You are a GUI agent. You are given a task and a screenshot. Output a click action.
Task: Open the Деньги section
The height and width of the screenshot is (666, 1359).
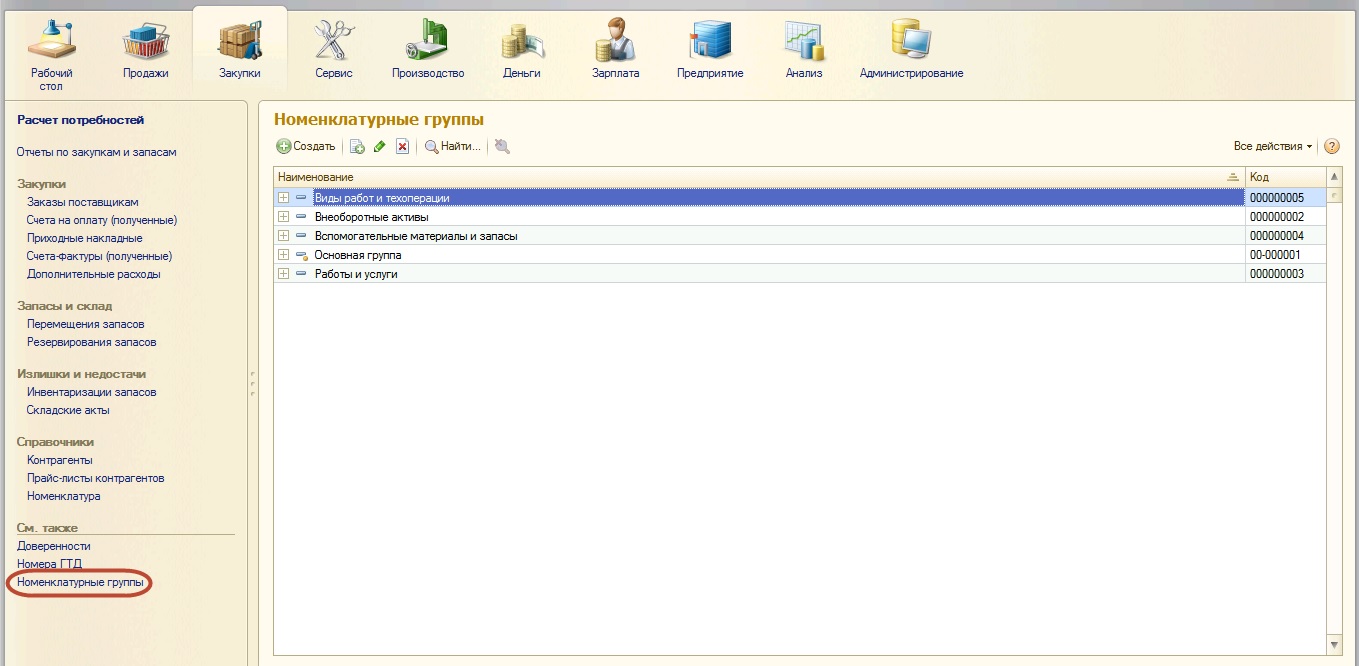pyautogui.click(x=522, y=51)
